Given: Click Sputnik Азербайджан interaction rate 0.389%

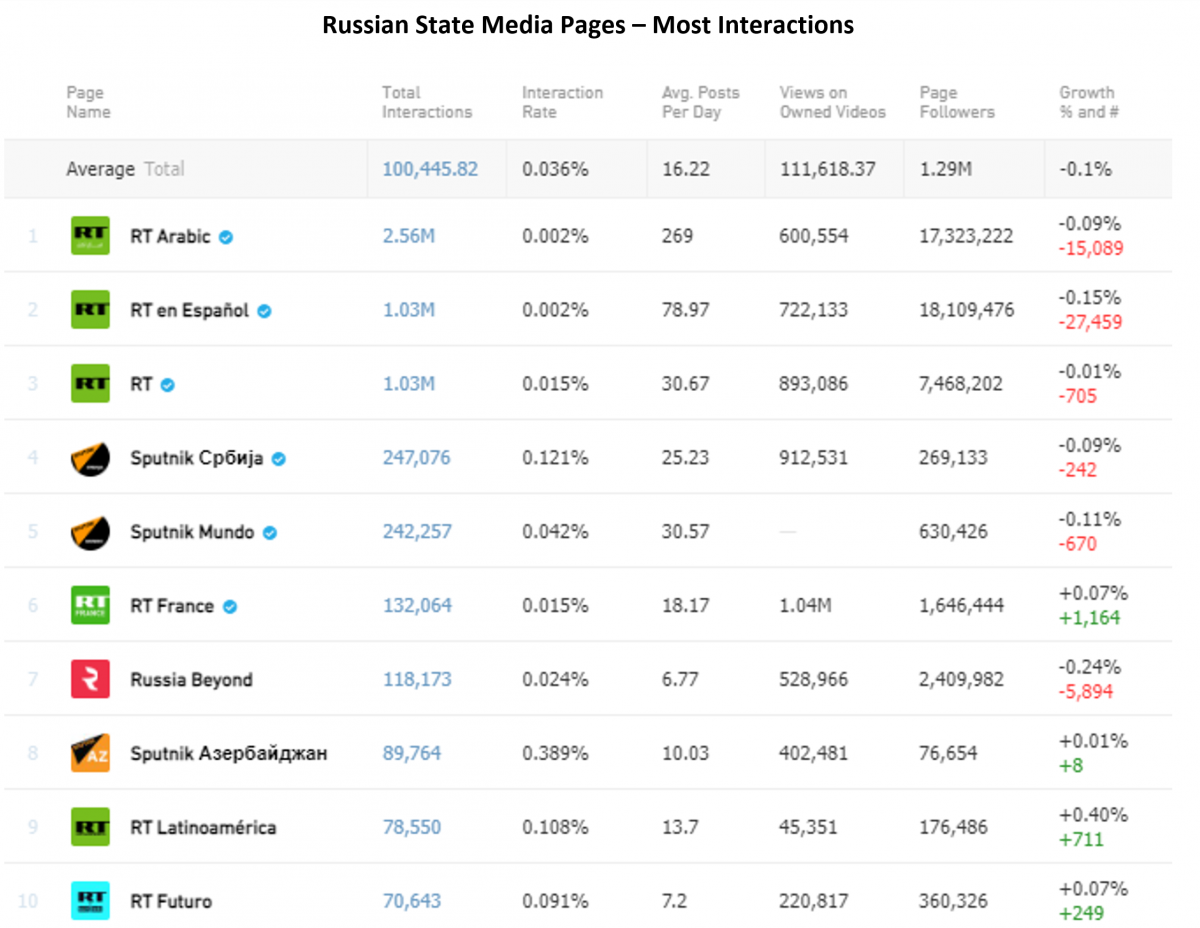Looking at the screenshot, I should click(555, 753).
